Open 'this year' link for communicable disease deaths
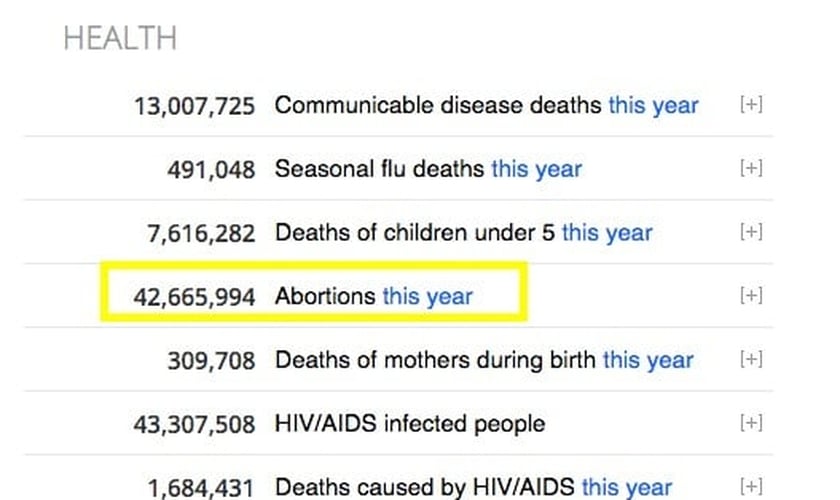This screenshot has width=840, height=500. click(x=654, y=106)
